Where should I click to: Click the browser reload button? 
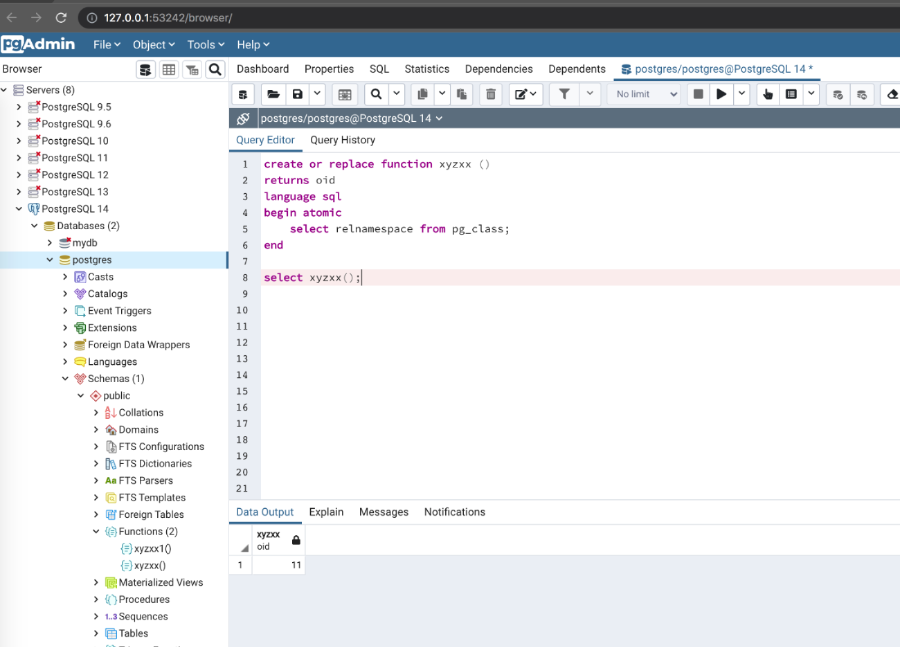click(63, 16)
